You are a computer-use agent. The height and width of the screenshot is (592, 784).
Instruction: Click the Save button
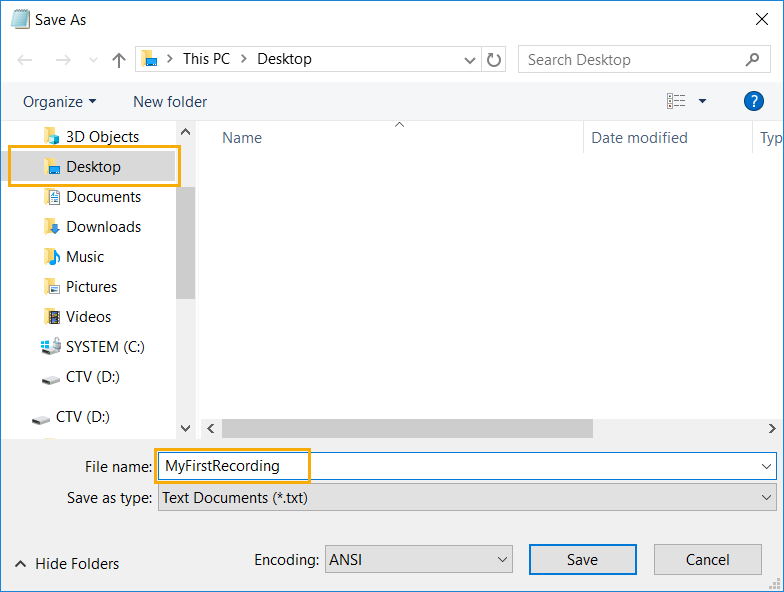click(x=582, y=560)
